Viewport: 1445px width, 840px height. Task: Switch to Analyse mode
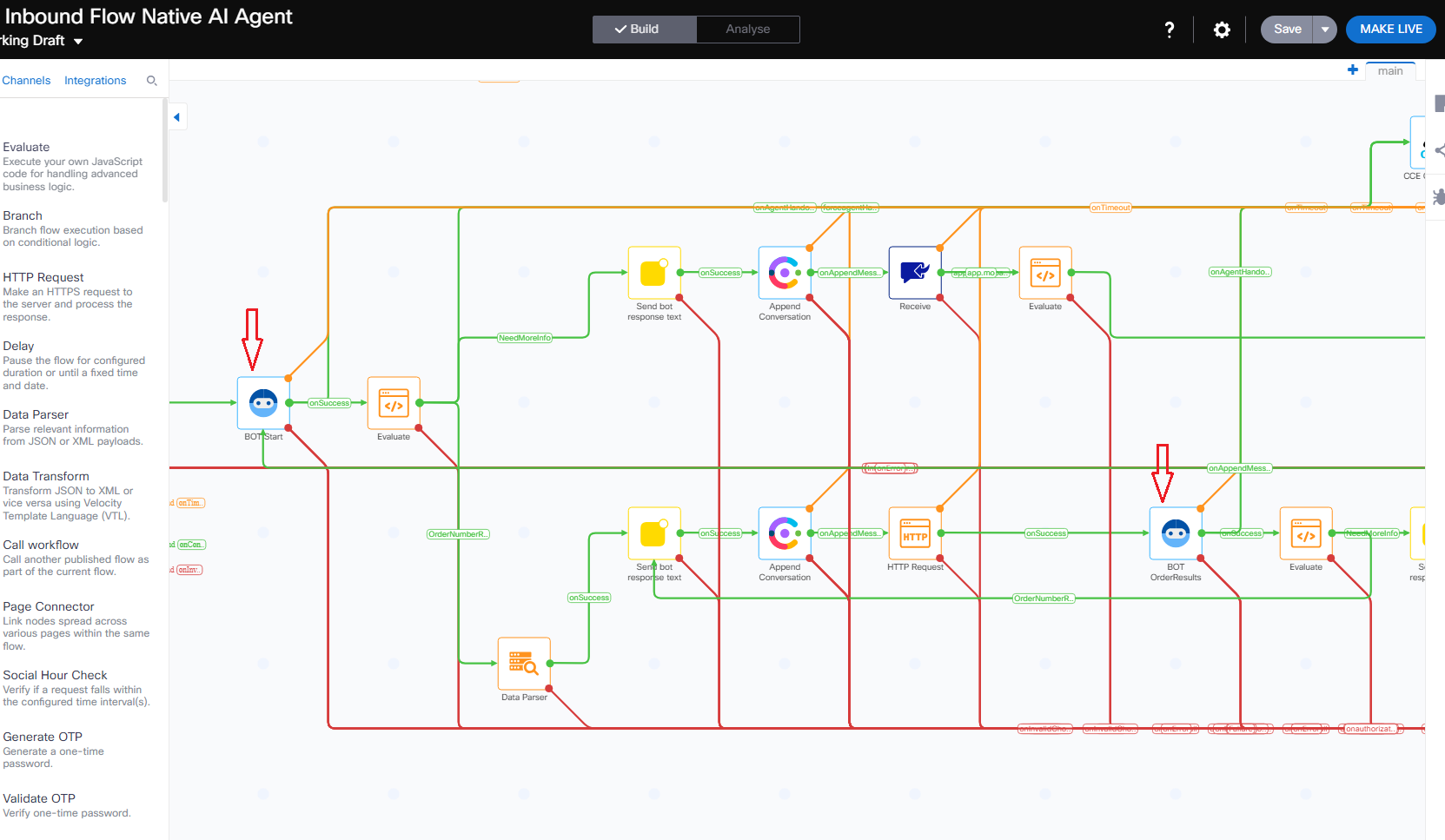point(747,30)
